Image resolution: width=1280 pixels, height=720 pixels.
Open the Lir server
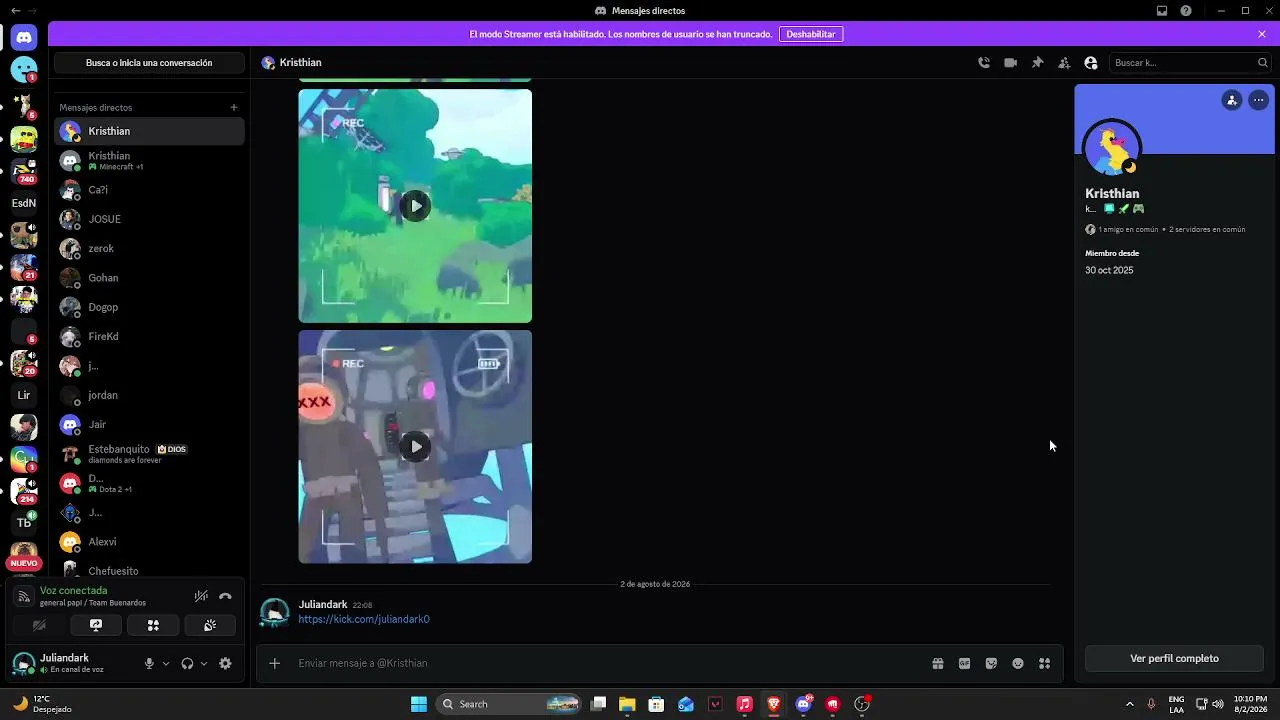[24, 395]
